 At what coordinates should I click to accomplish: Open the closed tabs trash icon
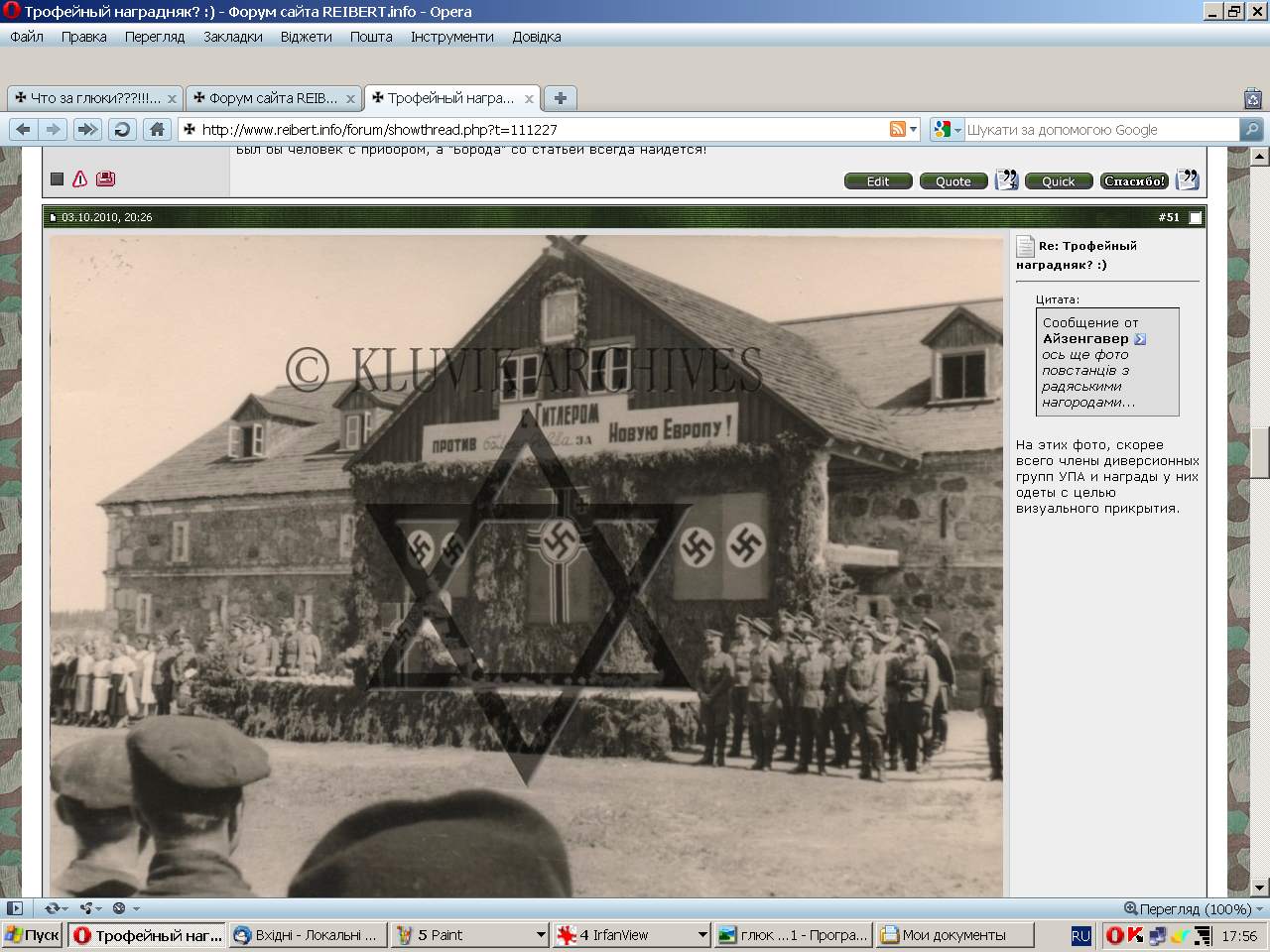click(1252, 98)
